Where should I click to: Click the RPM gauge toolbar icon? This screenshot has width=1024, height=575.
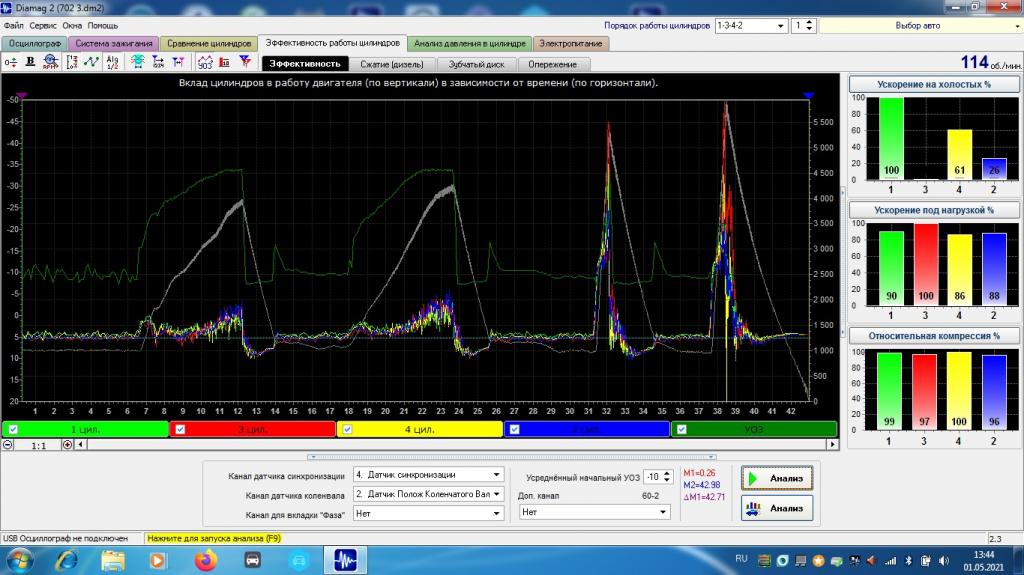tap(50, 62)
